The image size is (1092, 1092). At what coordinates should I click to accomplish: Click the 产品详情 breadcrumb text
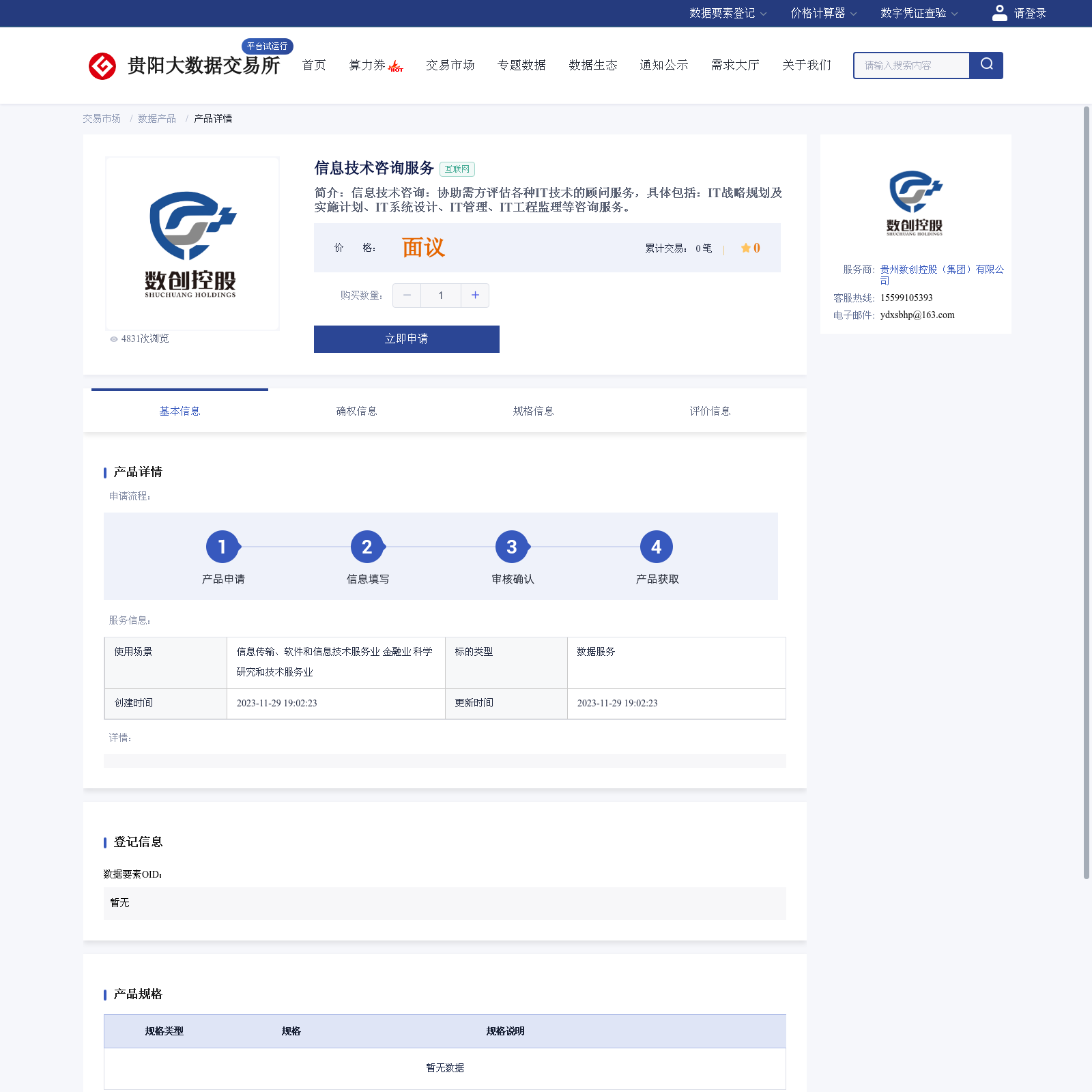pos(213,119)
